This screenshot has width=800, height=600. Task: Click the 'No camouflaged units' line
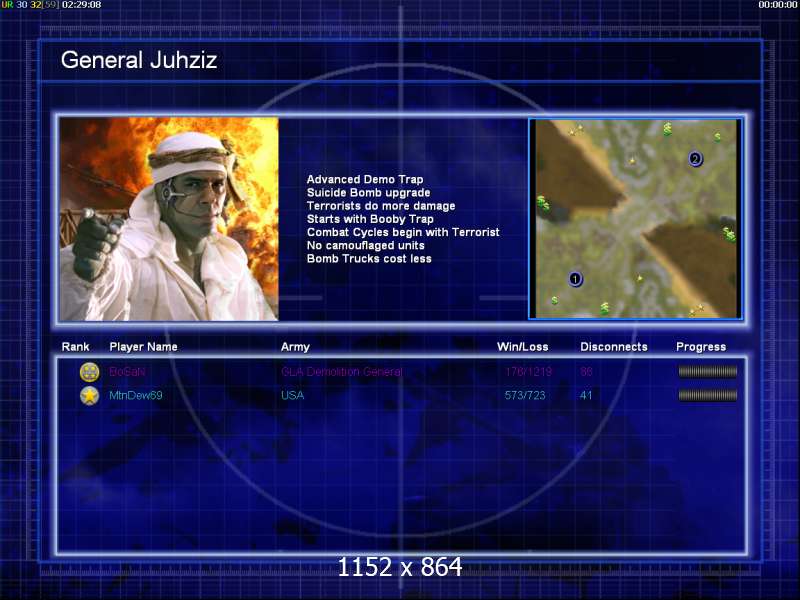point(365,246)
